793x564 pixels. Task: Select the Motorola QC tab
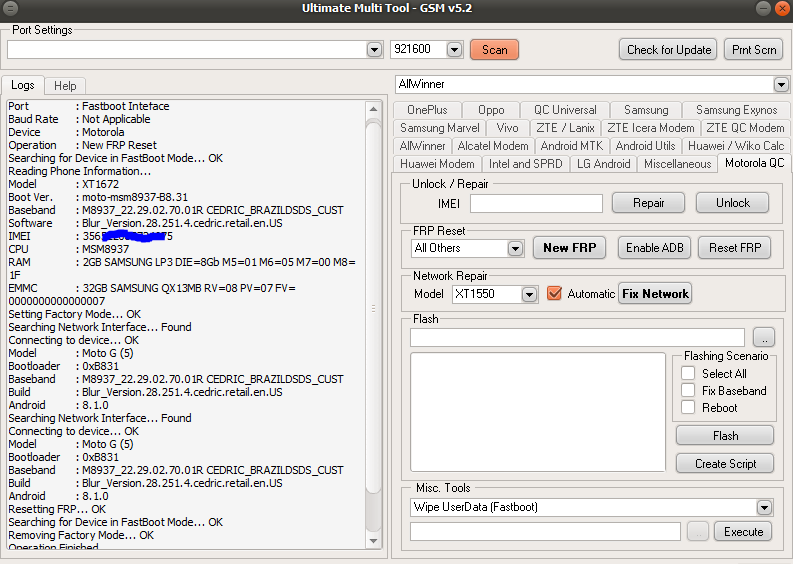tap(754, 163)
